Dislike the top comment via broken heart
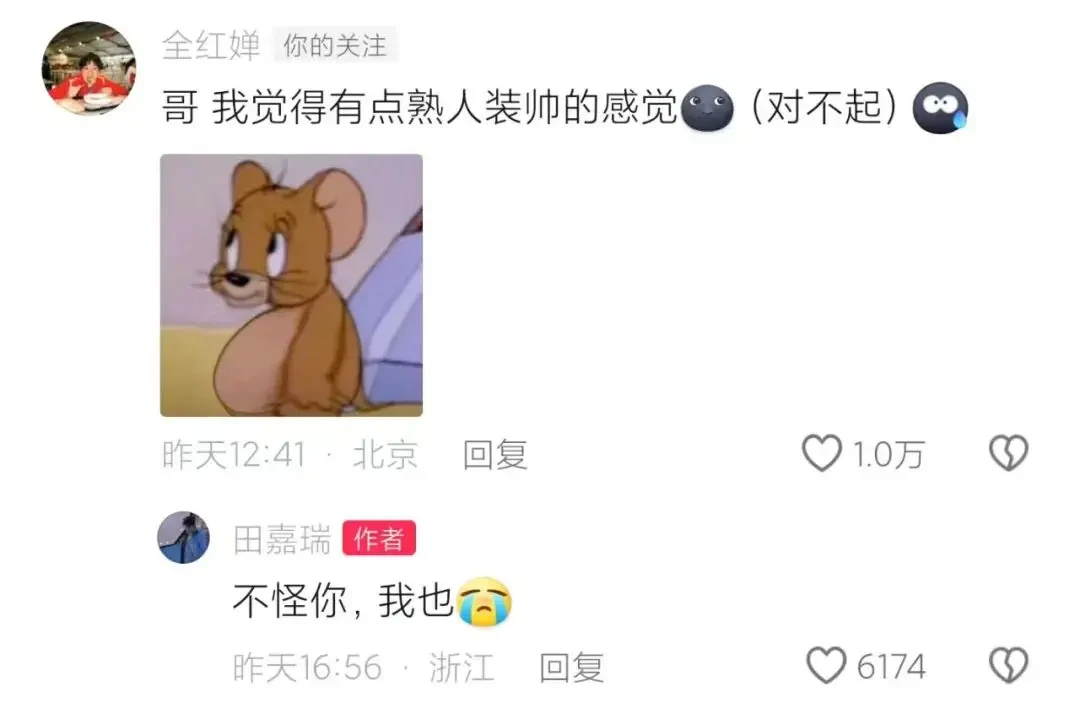This screenshot has width=1080, height=719. [x=1008, y=453]
